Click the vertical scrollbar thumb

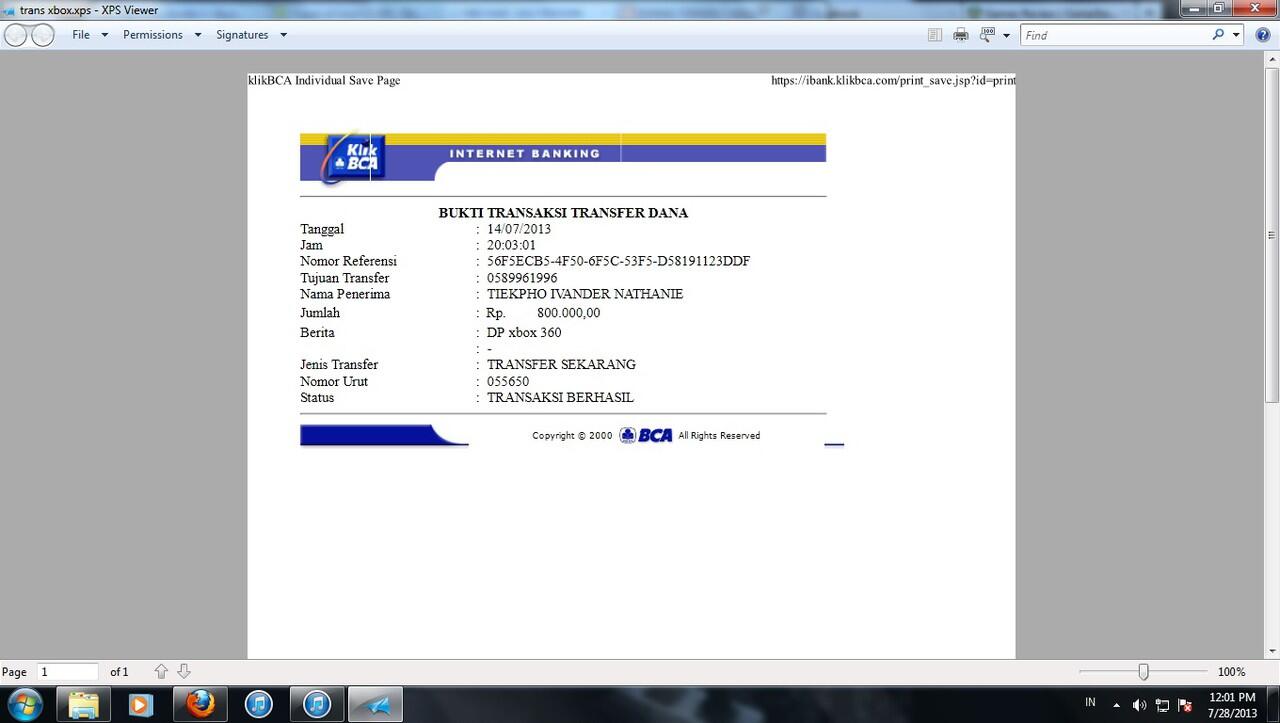coord(1272,236)
